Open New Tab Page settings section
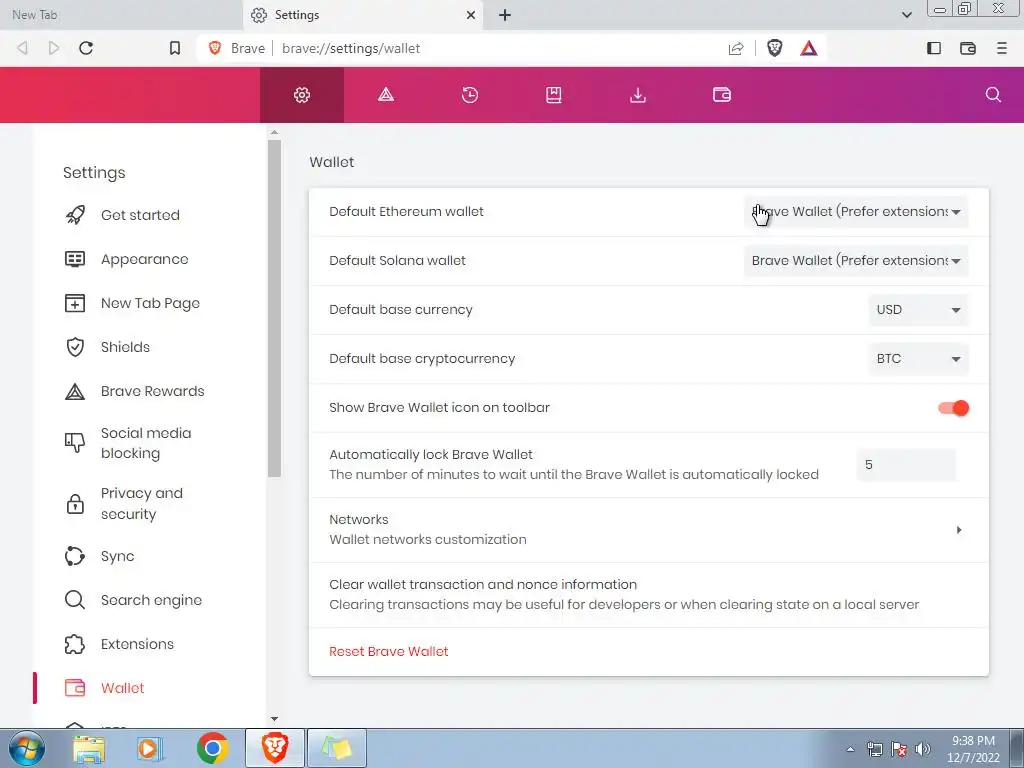 150,303
